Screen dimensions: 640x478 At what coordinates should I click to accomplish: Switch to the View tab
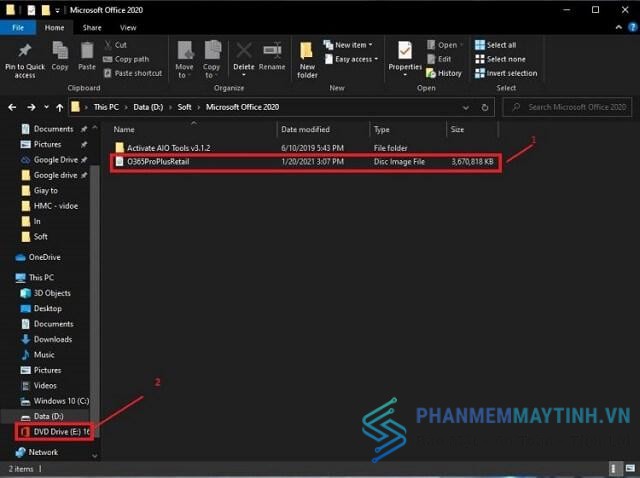pyautogui.click(x=128, y=27)
